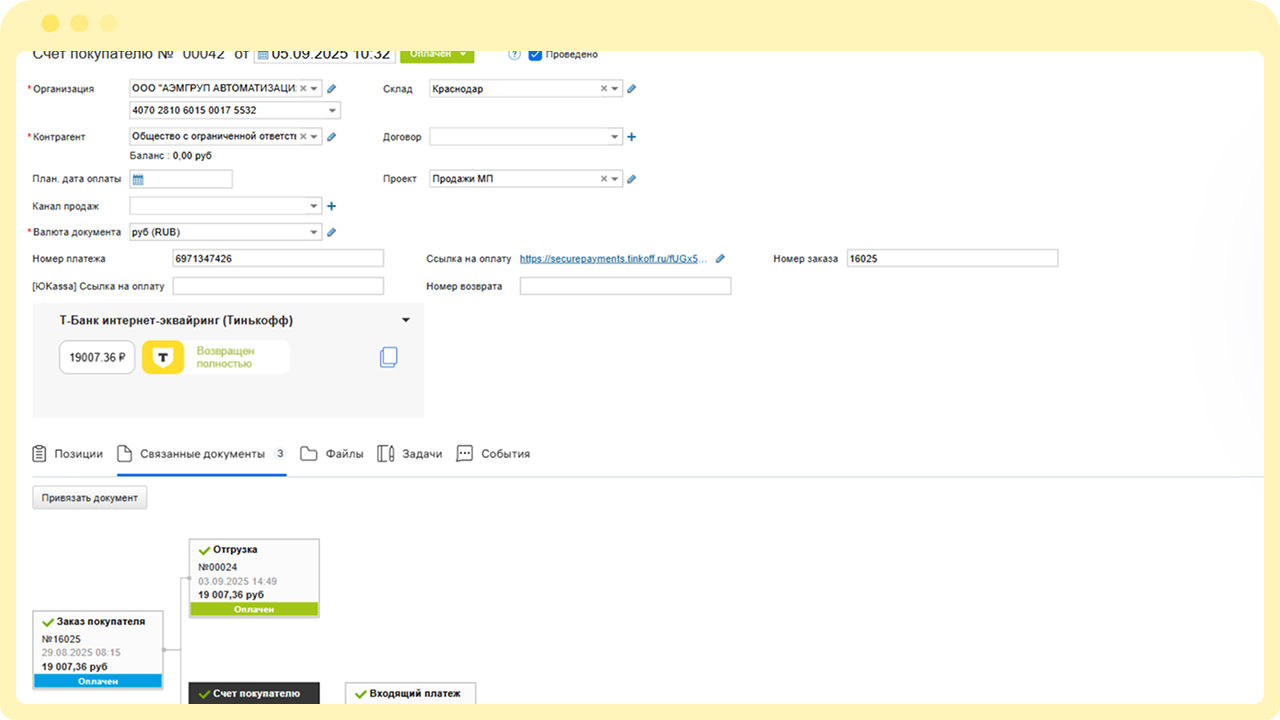This screenshot has height=720, width=1280.
Task: Add a new Канал продаж with plus icon
Action: pyautogui.click(x=332, y=206)
